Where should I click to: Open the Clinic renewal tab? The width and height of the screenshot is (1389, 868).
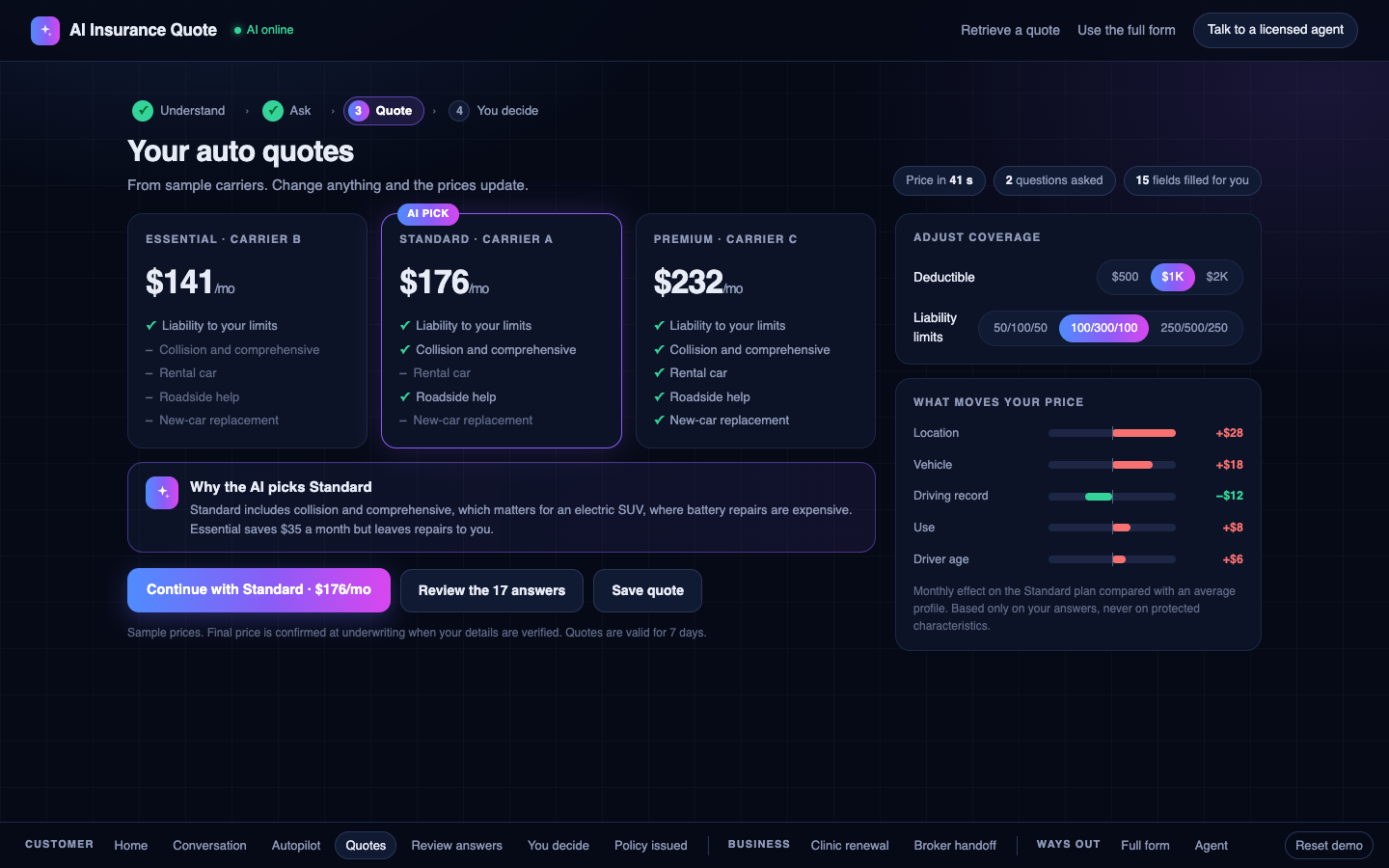coord(850,845)
